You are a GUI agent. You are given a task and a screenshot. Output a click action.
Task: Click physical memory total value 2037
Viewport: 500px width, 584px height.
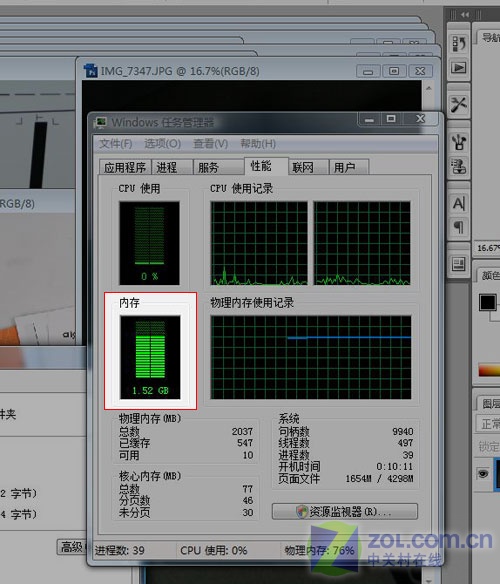coord(242,431)
